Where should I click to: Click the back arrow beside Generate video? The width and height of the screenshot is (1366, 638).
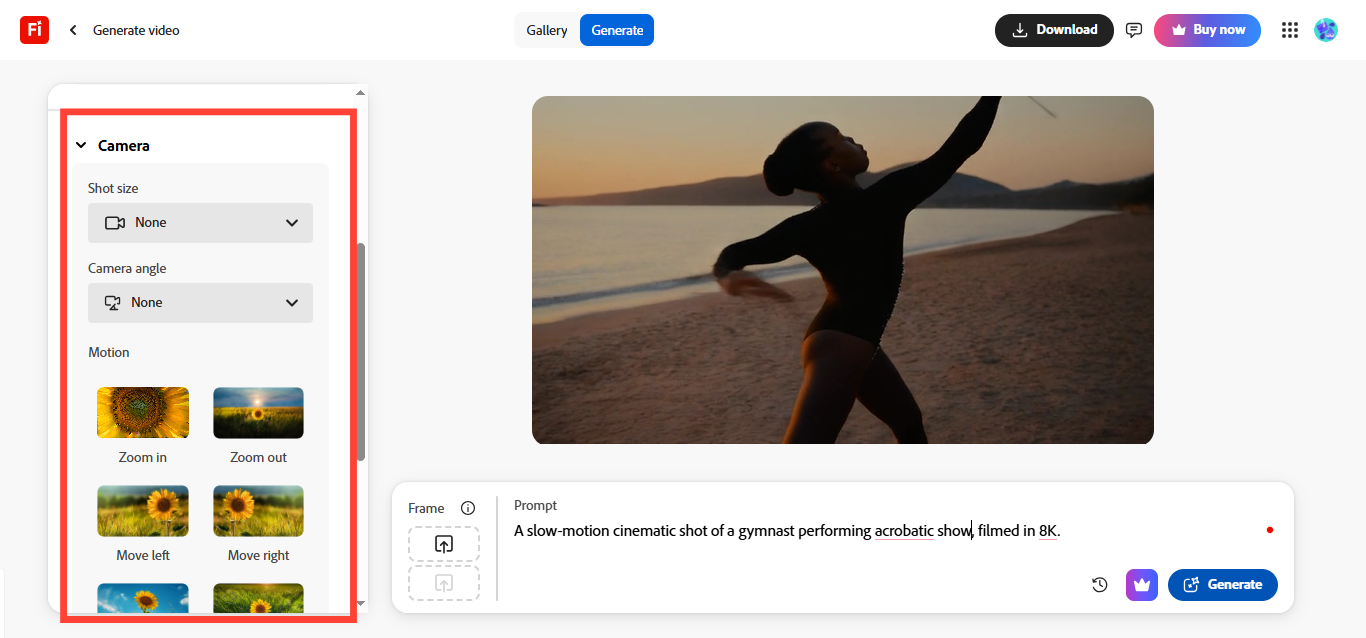click(72, 30)
